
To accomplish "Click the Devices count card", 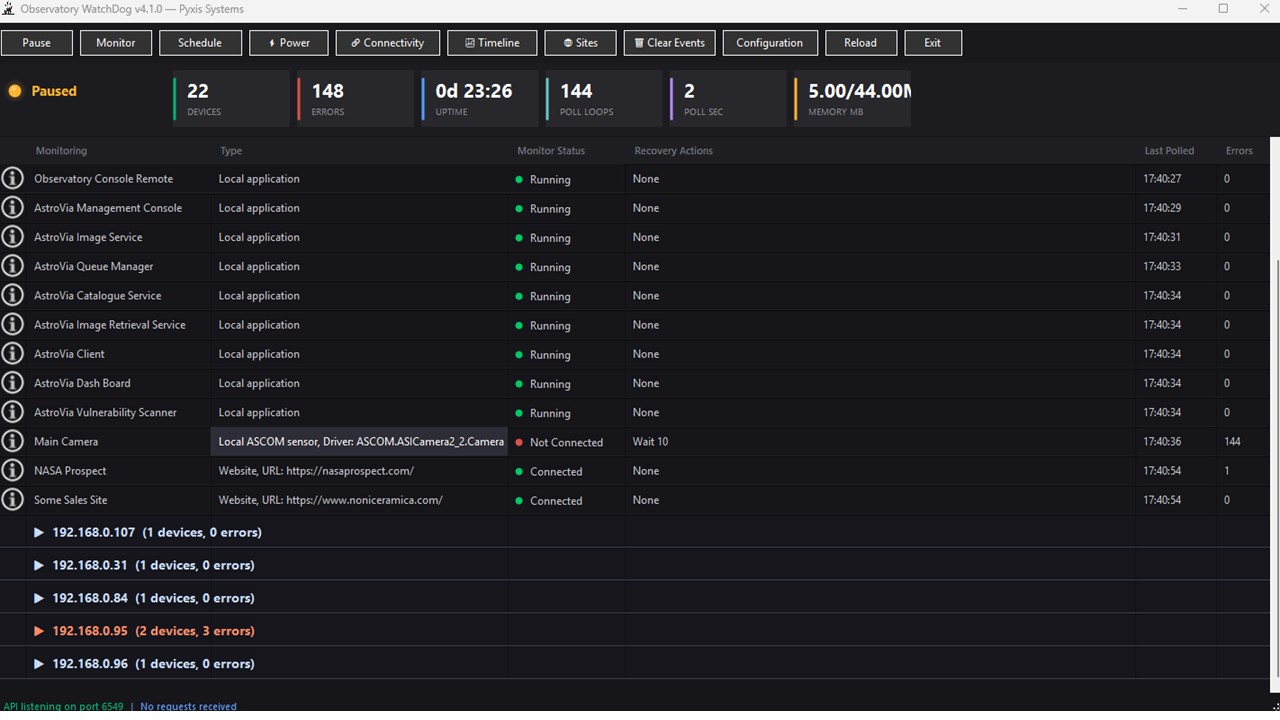I will (x=231, y=98).
